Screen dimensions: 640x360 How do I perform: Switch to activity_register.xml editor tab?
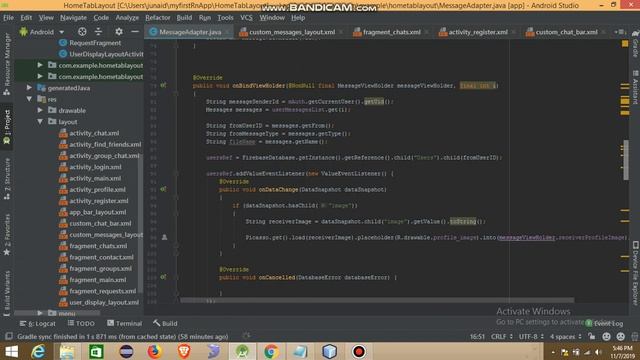pyautogui.click(x=477, y=32)
